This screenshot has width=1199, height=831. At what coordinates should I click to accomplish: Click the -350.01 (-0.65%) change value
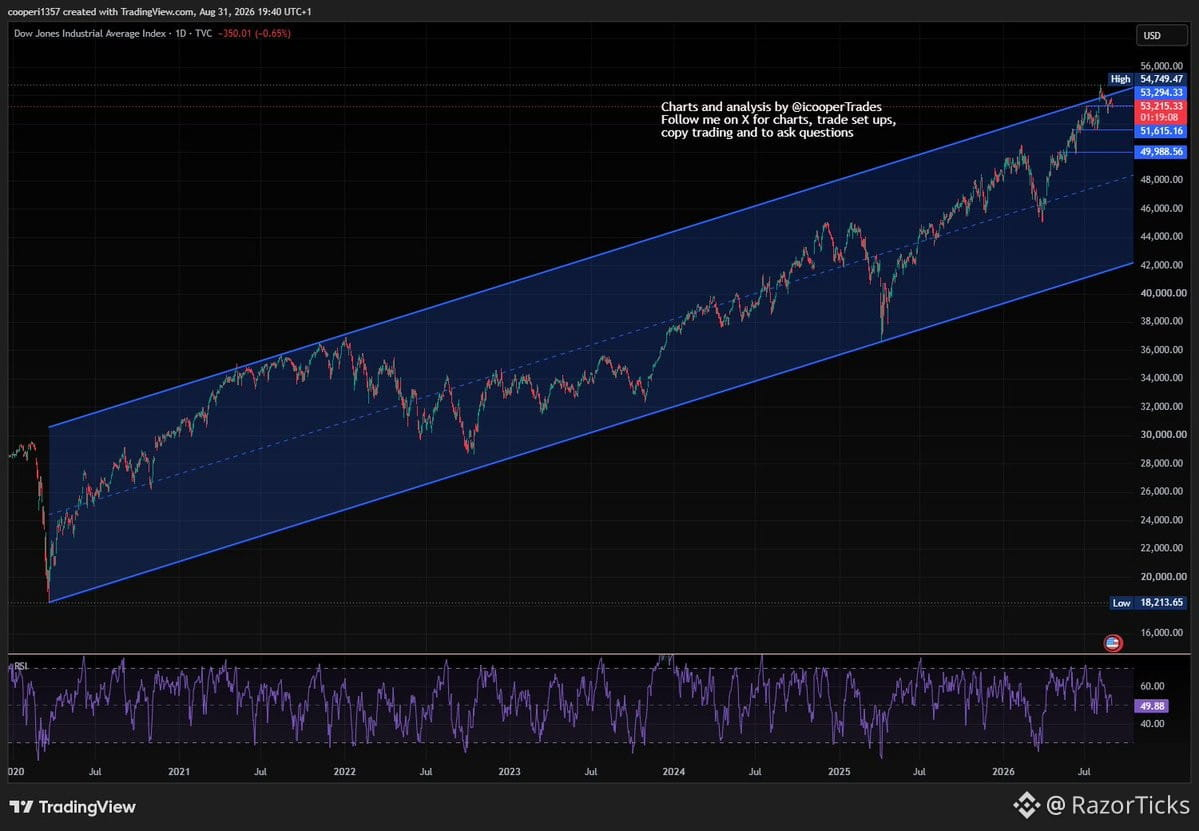(254, 34)
